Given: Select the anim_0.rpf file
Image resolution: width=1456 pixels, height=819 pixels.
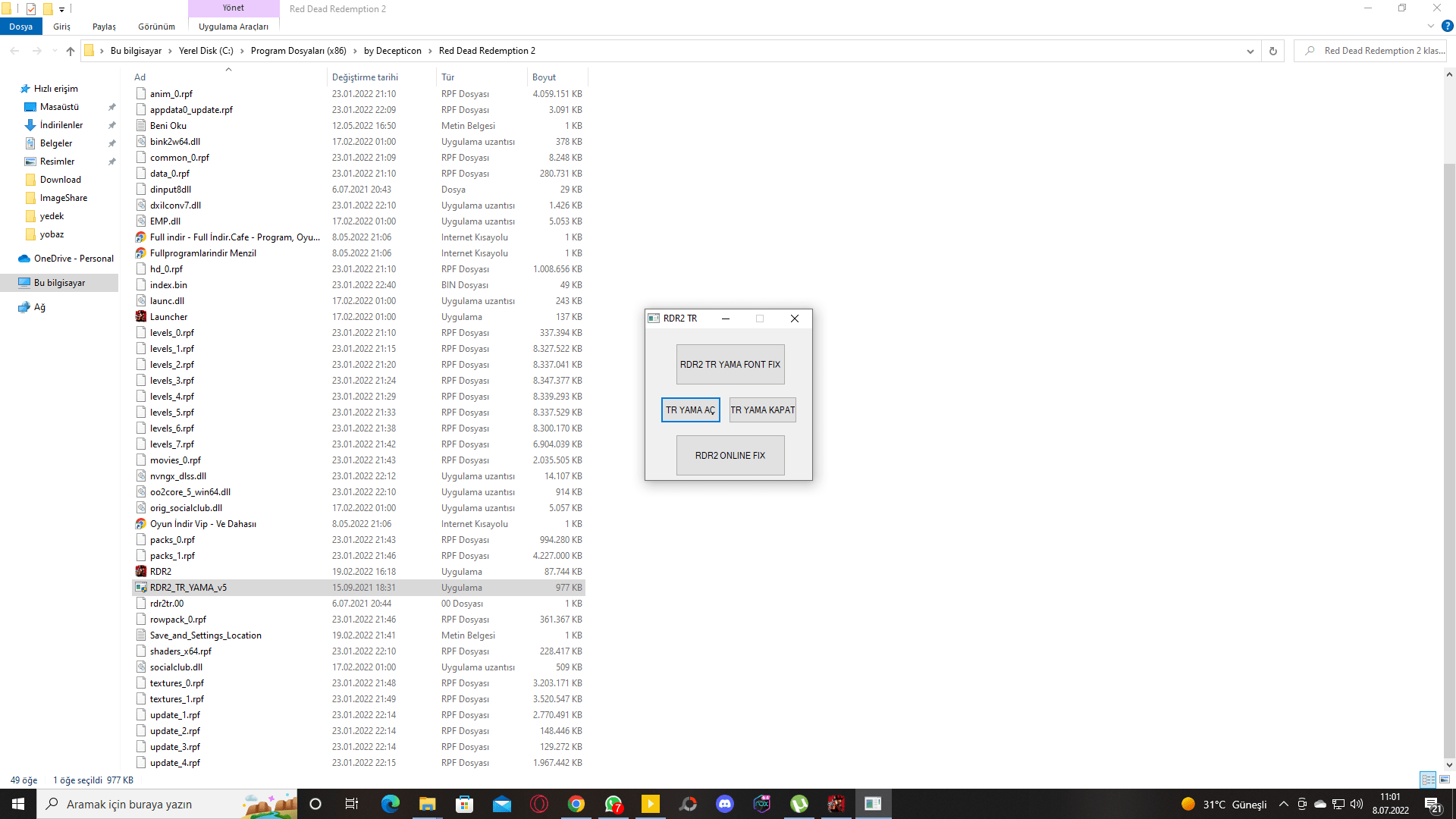Looking at the screenshot, I should click(x=359, y=94).
